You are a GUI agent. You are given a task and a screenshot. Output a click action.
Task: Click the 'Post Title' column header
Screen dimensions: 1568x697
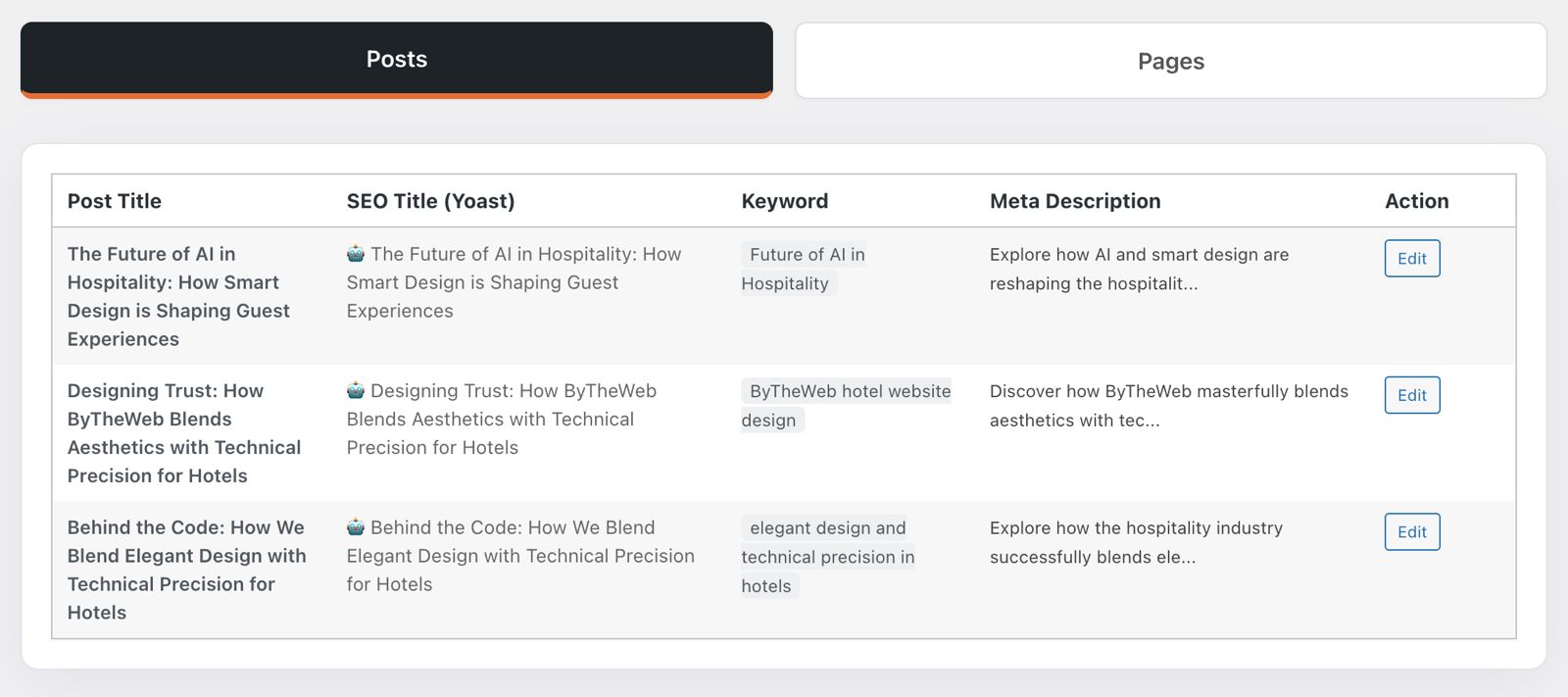(115, 201)
